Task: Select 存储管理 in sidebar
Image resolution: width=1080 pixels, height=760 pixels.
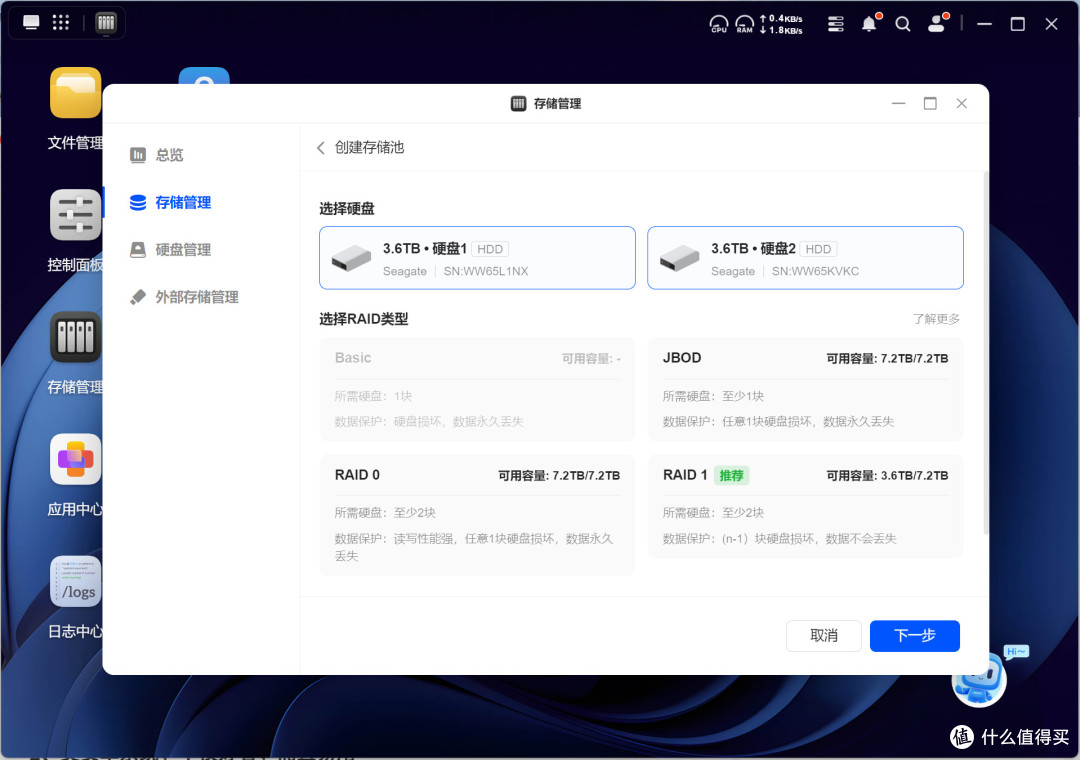Action: pos(170,202)
